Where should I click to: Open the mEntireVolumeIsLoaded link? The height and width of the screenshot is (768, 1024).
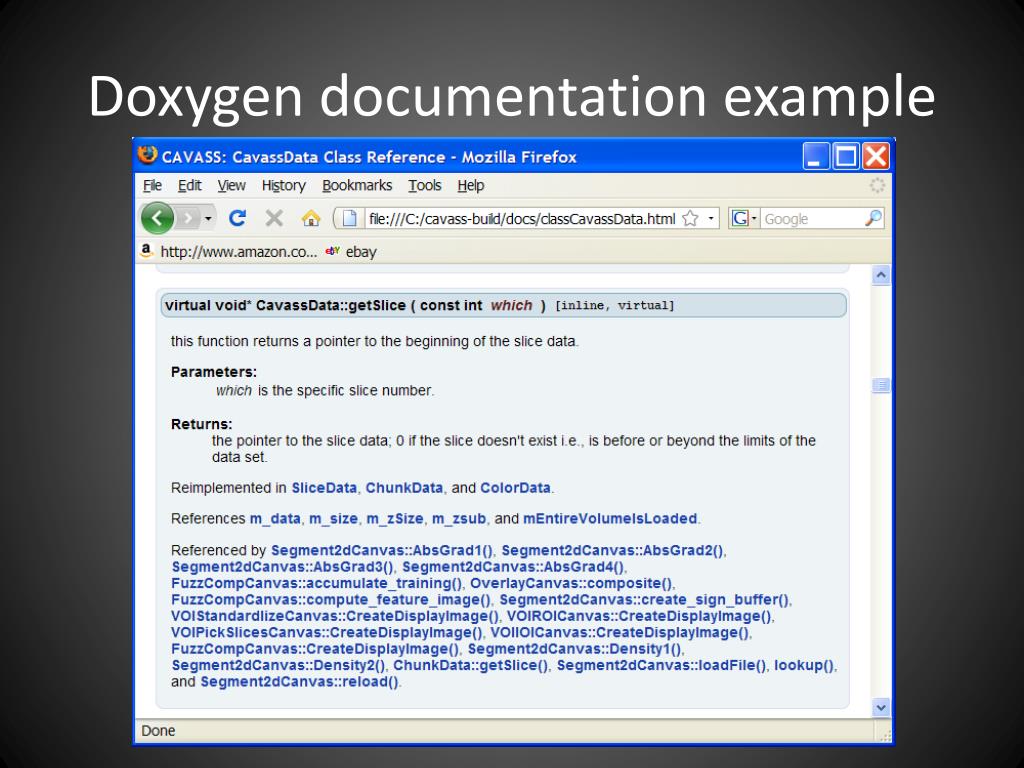[x=610, y=519]
